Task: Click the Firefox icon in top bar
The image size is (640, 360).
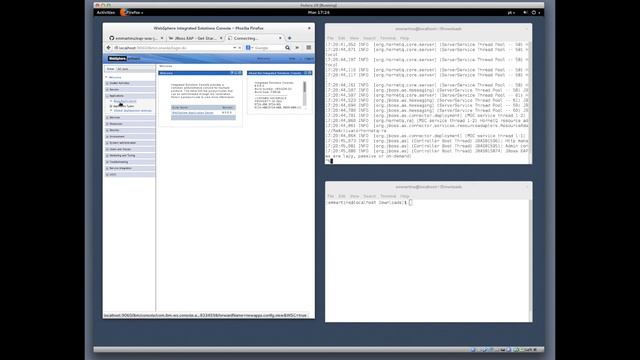Action: click(123, 12)
